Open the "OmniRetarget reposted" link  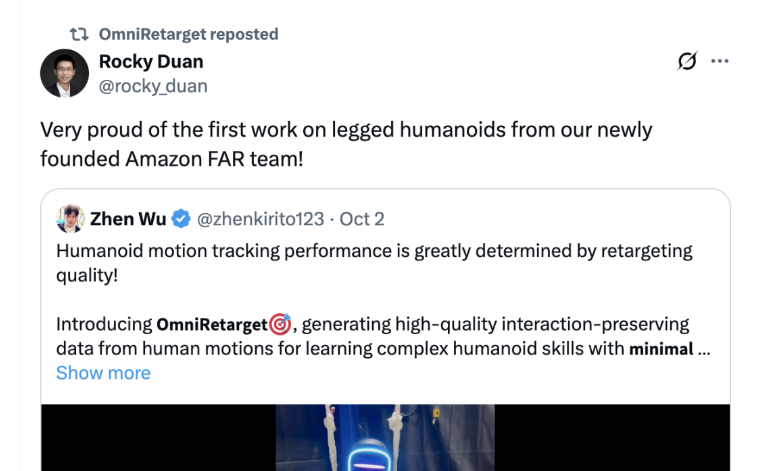[188, 34]
